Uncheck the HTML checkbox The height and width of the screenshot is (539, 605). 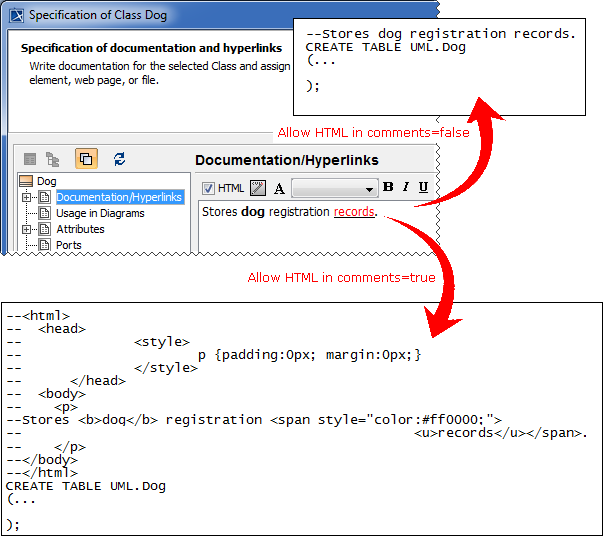[209, 188]
